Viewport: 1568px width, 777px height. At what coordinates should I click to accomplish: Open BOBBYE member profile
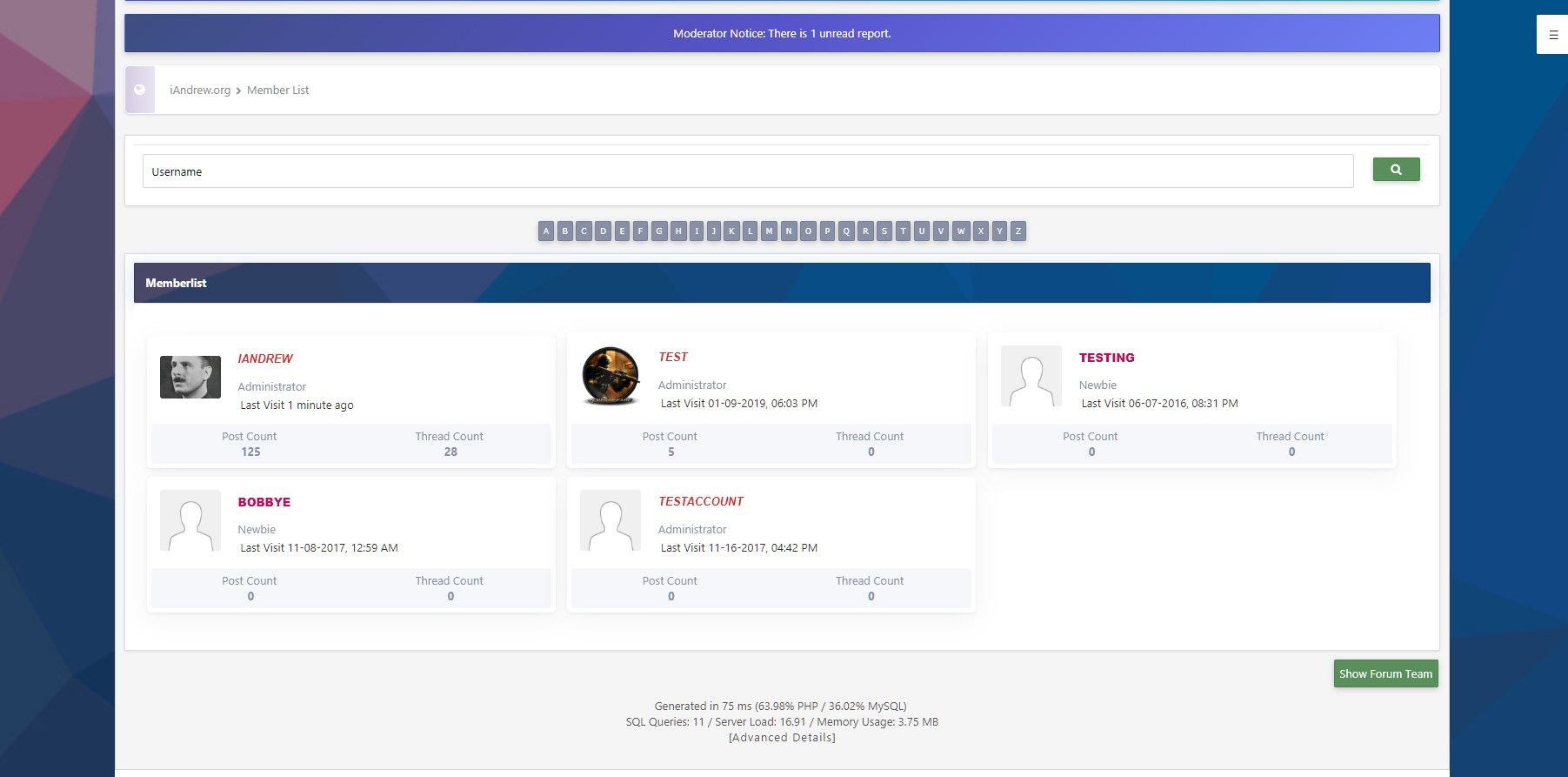264,502
